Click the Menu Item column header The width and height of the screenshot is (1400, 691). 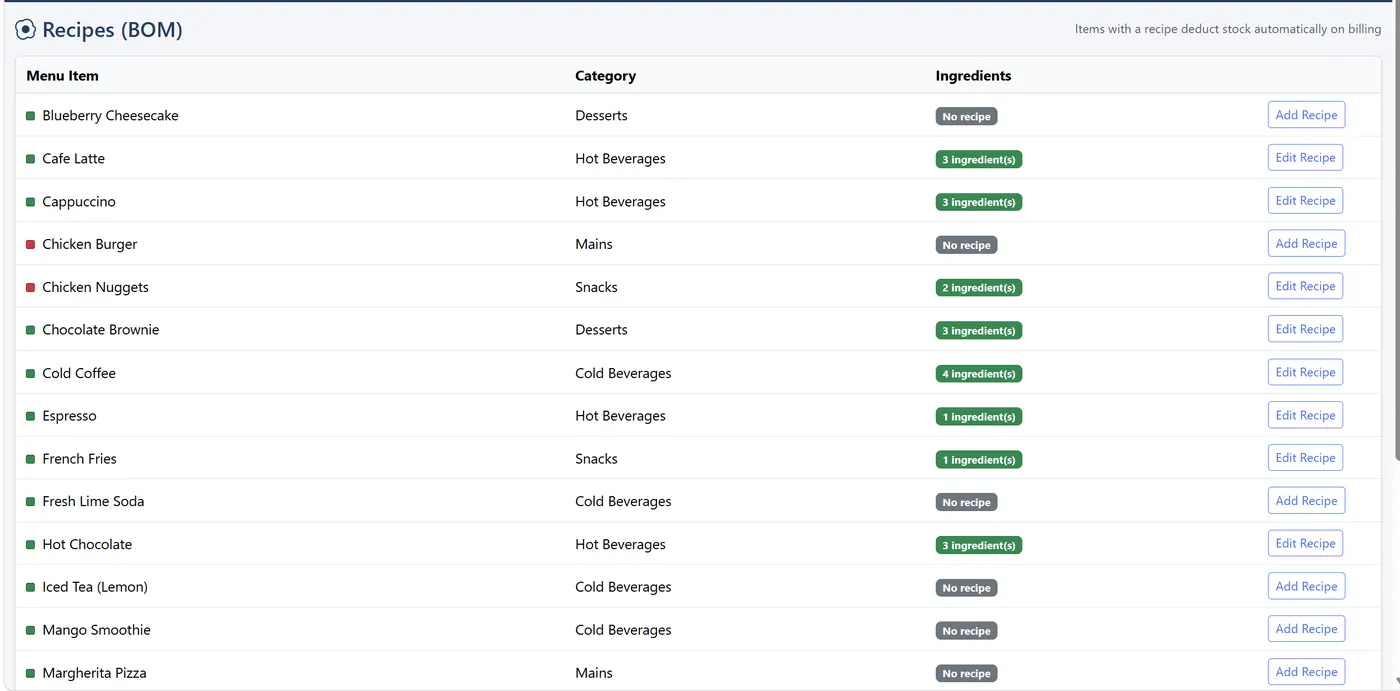[62, 76]
